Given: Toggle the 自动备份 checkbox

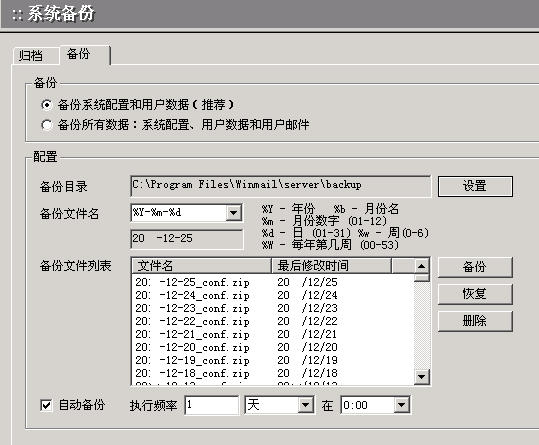Looking at the screenshot, I should point(46,405).
